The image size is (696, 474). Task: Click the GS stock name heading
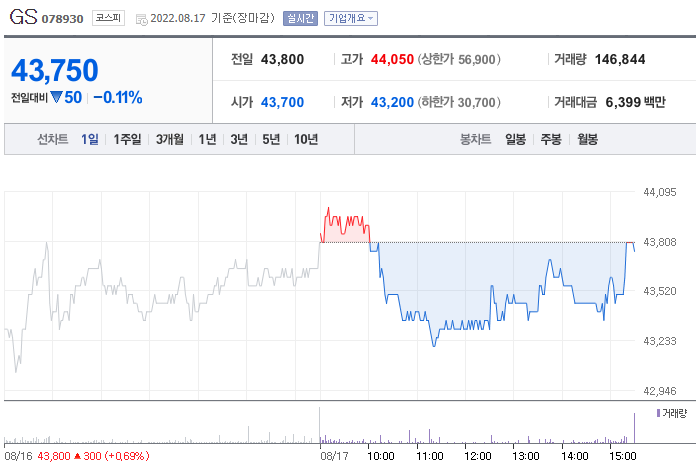(x=23, y=17)
